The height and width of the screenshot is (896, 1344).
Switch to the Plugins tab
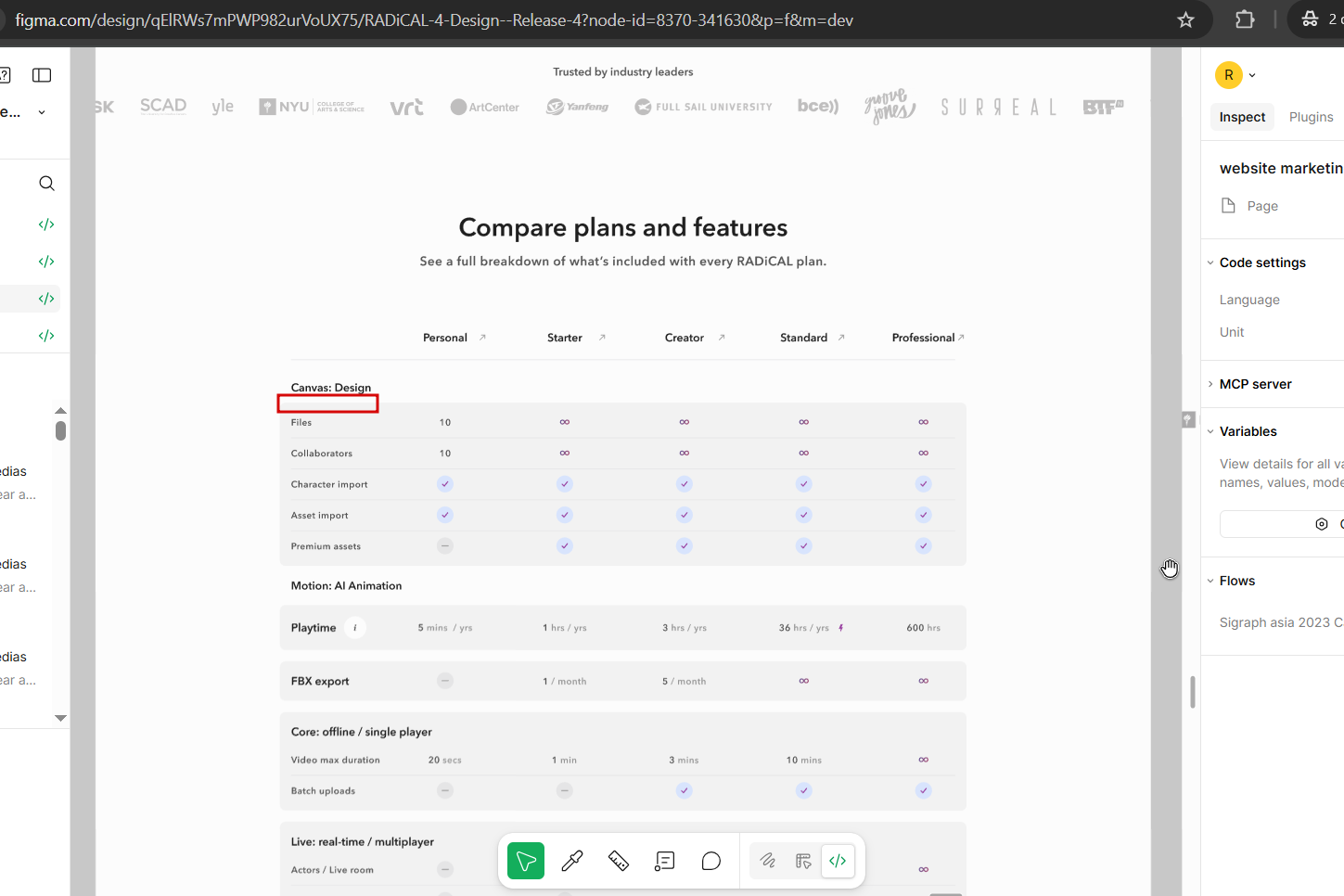[1311, 117]
